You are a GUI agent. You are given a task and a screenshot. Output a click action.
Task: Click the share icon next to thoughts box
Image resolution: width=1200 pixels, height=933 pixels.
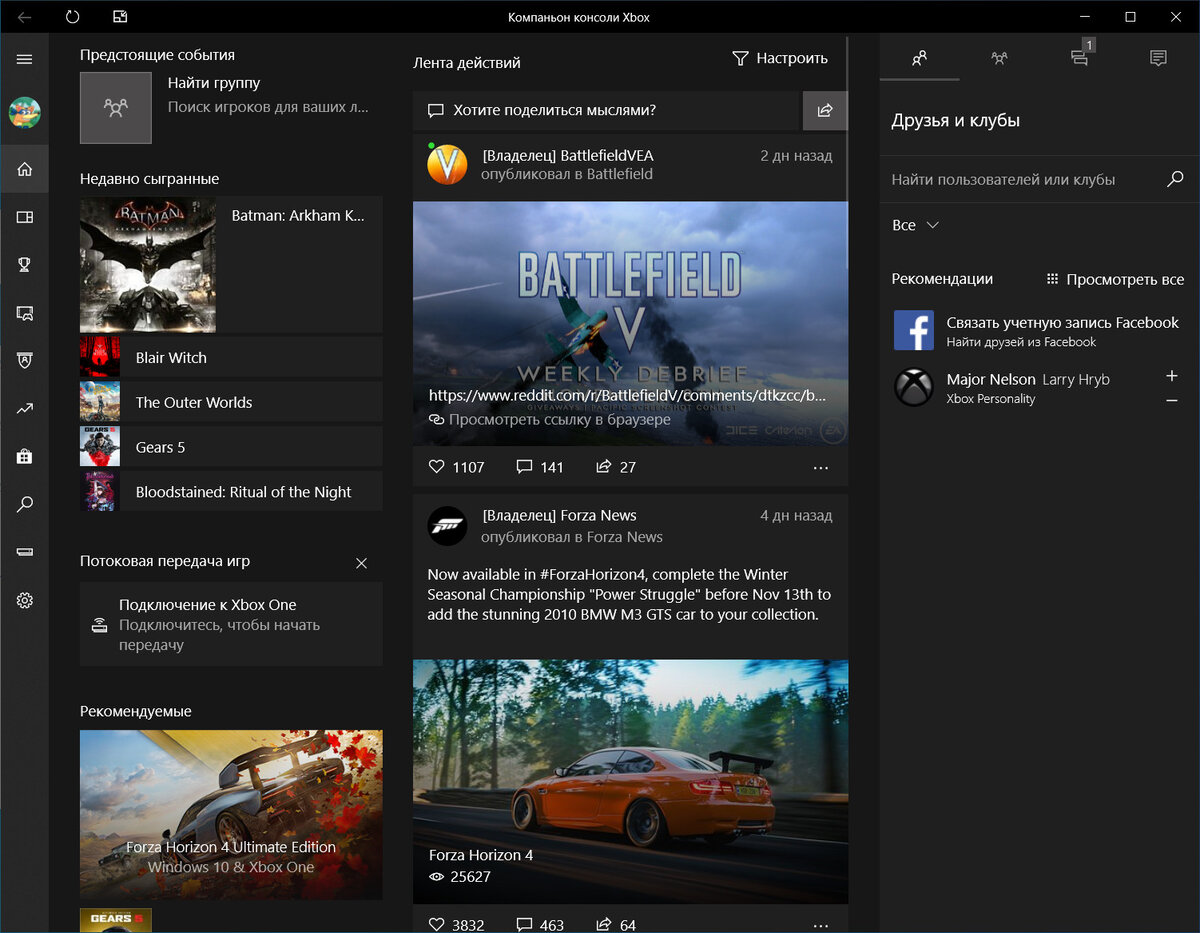(x=825, y=110)
